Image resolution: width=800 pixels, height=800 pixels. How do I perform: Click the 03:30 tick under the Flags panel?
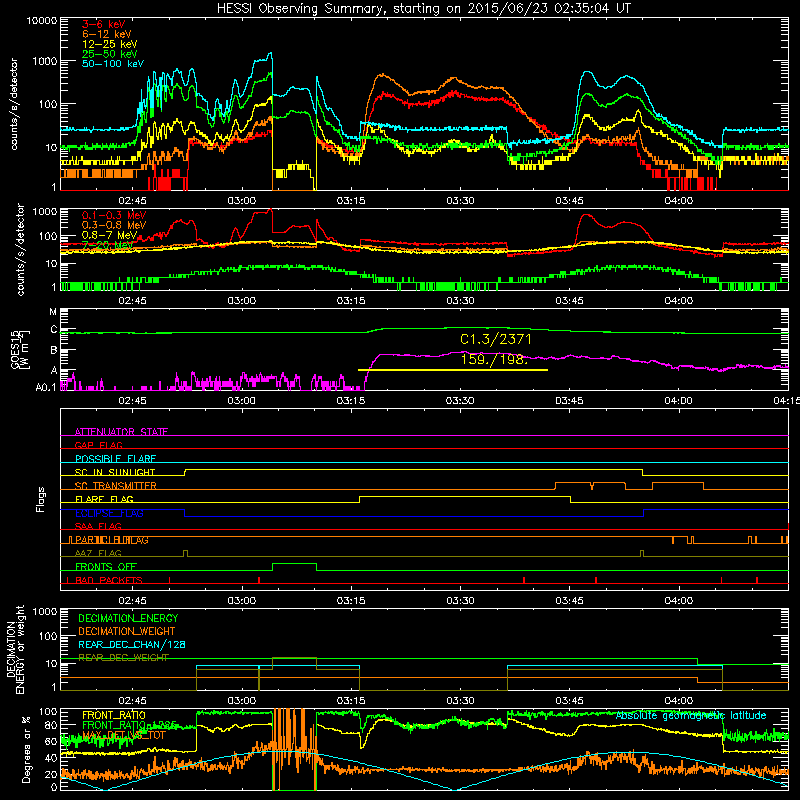460,601
